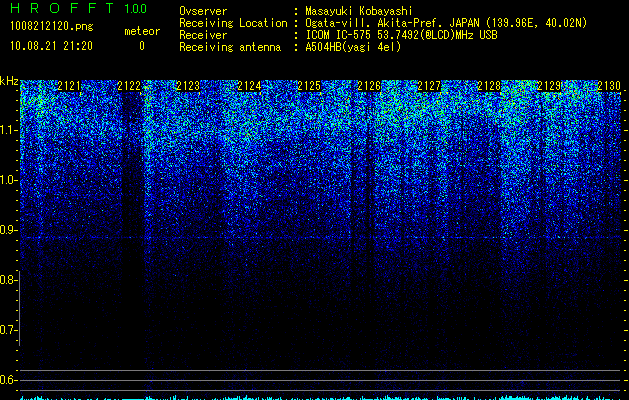The width and height of the screenshot is (629, 400).
Task: Click the meteor count value 0
Action: coord(142,46)
